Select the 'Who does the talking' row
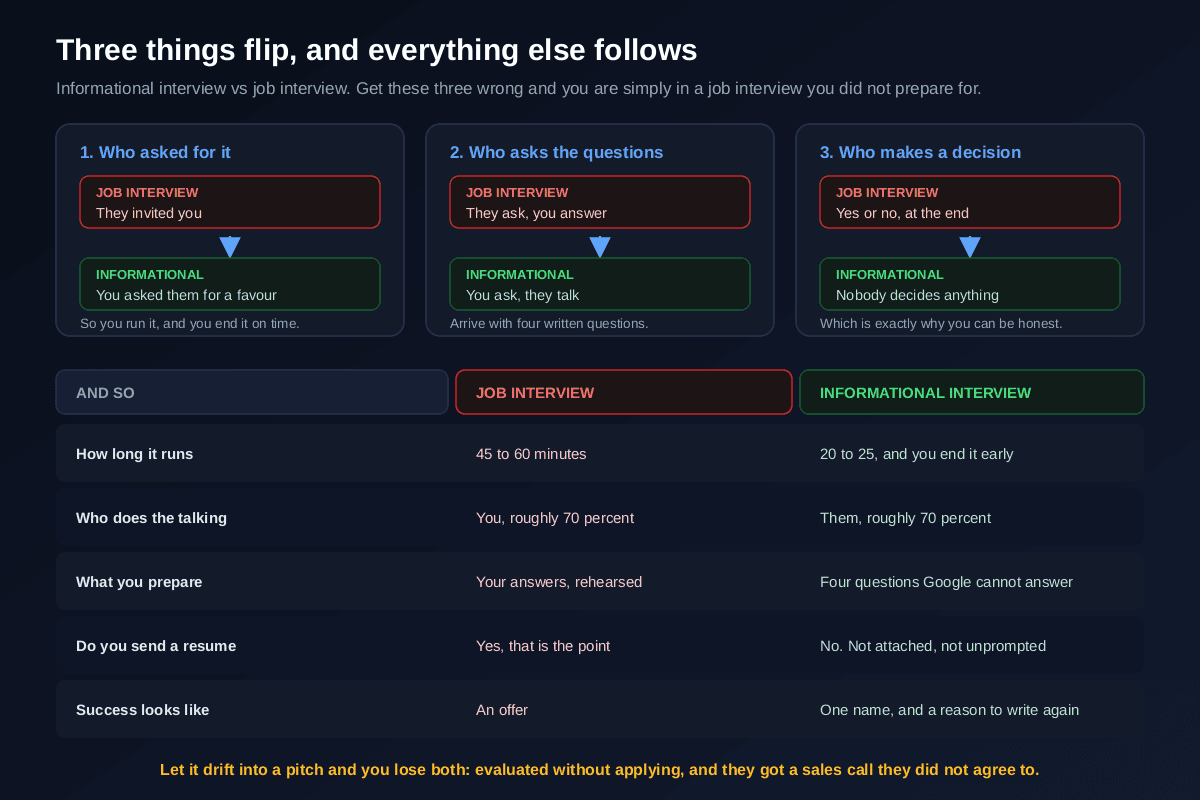Image resolution: width=1200 pixels, height=800 pixels. tap(600, 517)
